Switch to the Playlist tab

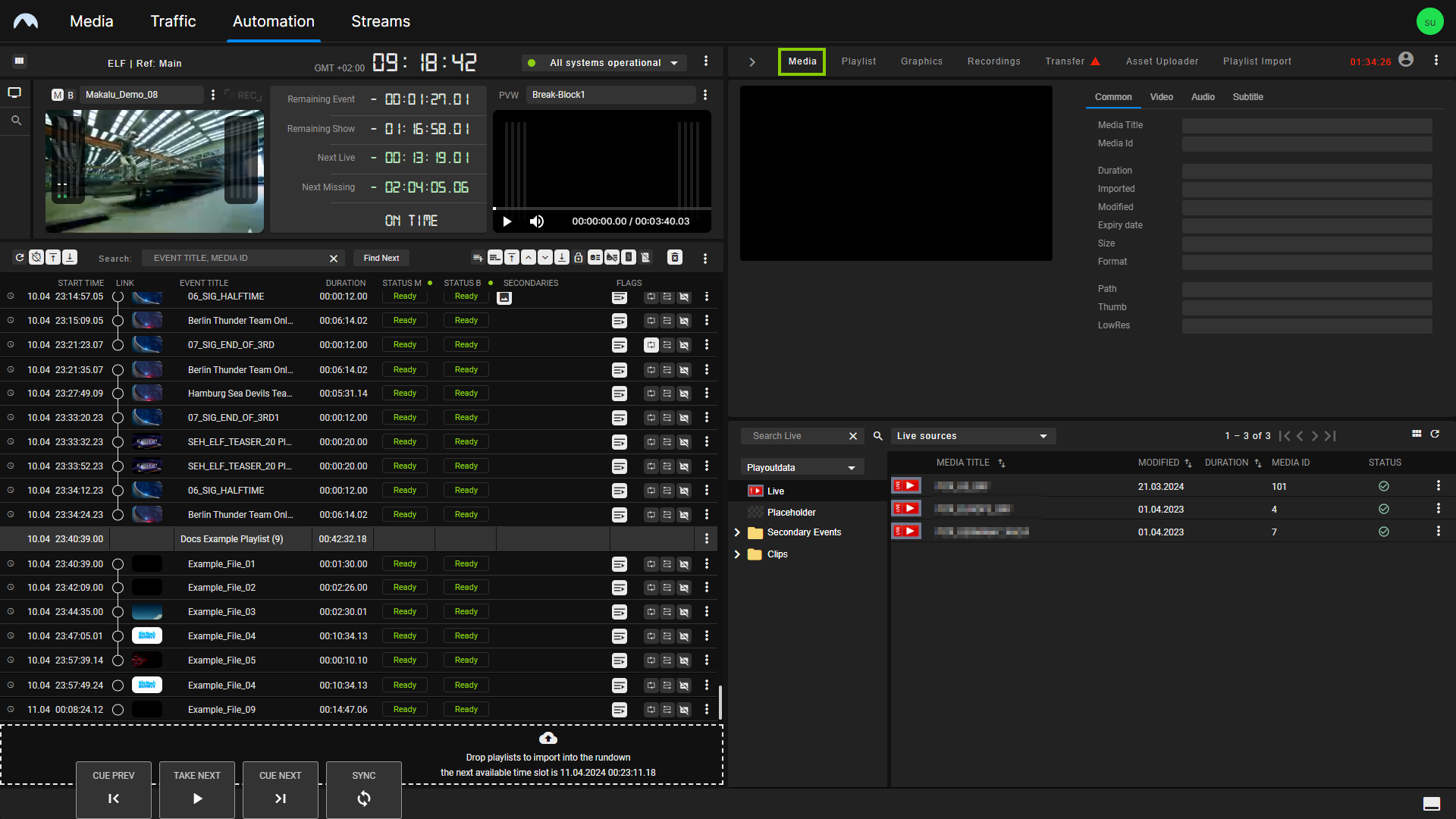pos(858,61)
